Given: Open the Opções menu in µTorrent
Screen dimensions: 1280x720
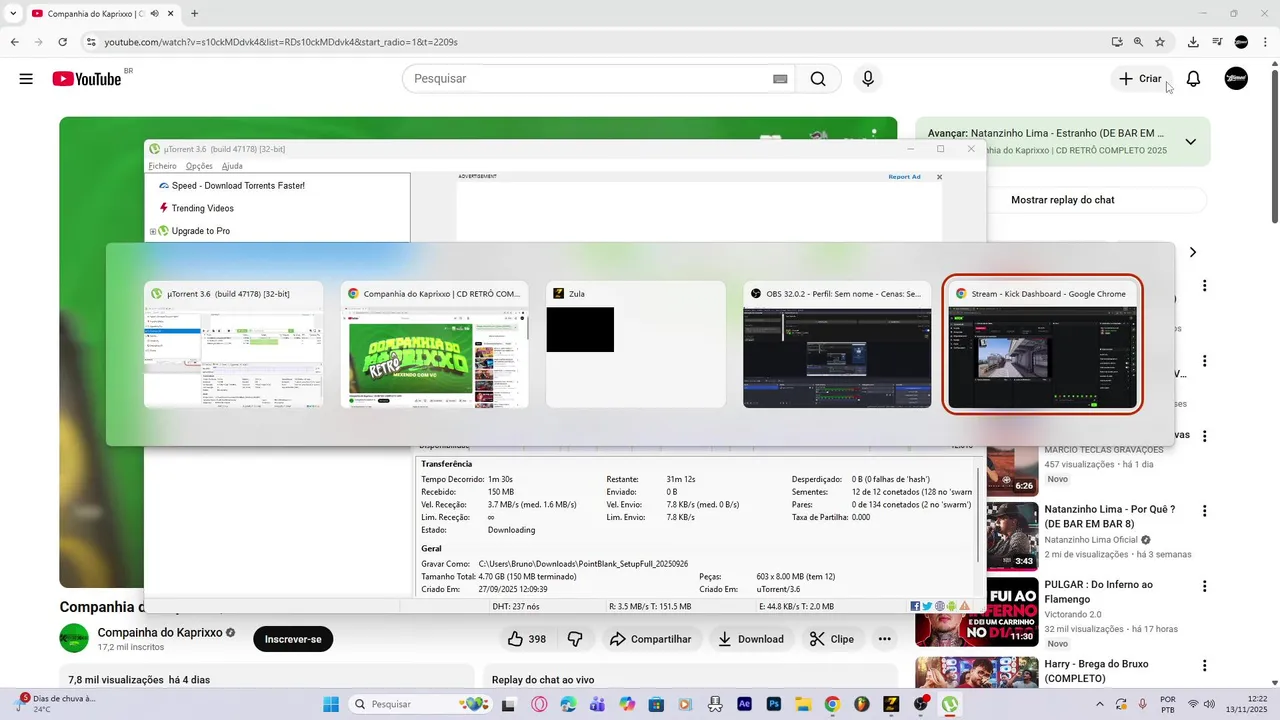Looking at the screenshot, I should 199,166.
